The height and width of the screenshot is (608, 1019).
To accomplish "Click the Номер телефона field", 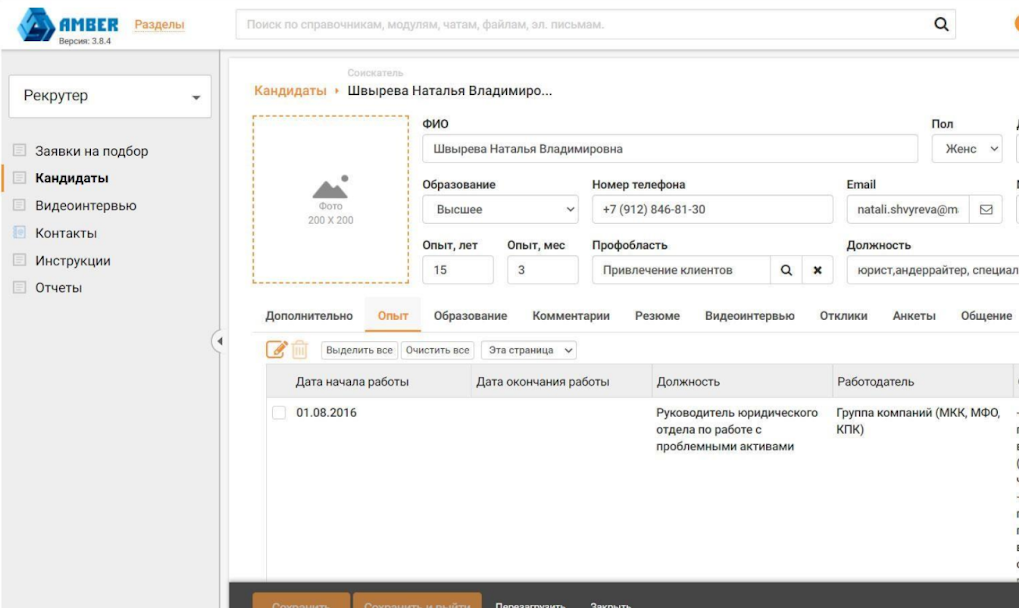I will 712,209.
